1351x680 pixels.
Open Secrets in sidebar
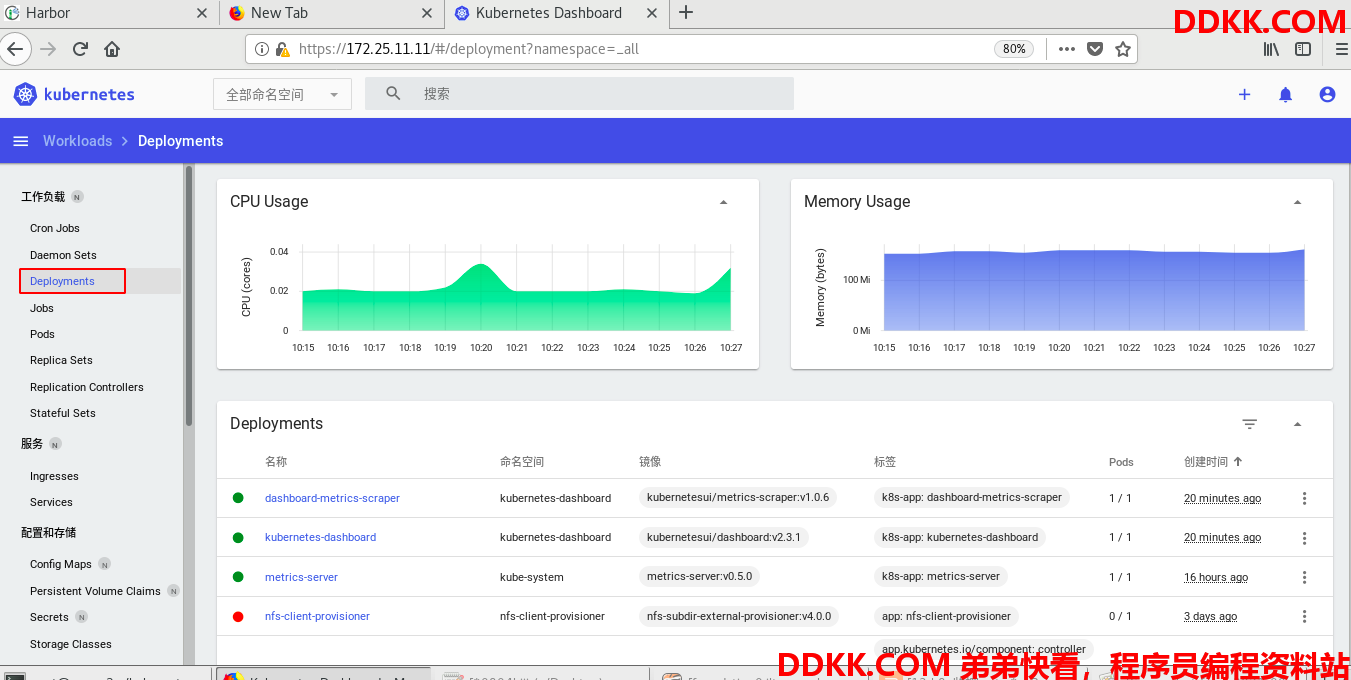pyautogui.click(x=49, y=617)
